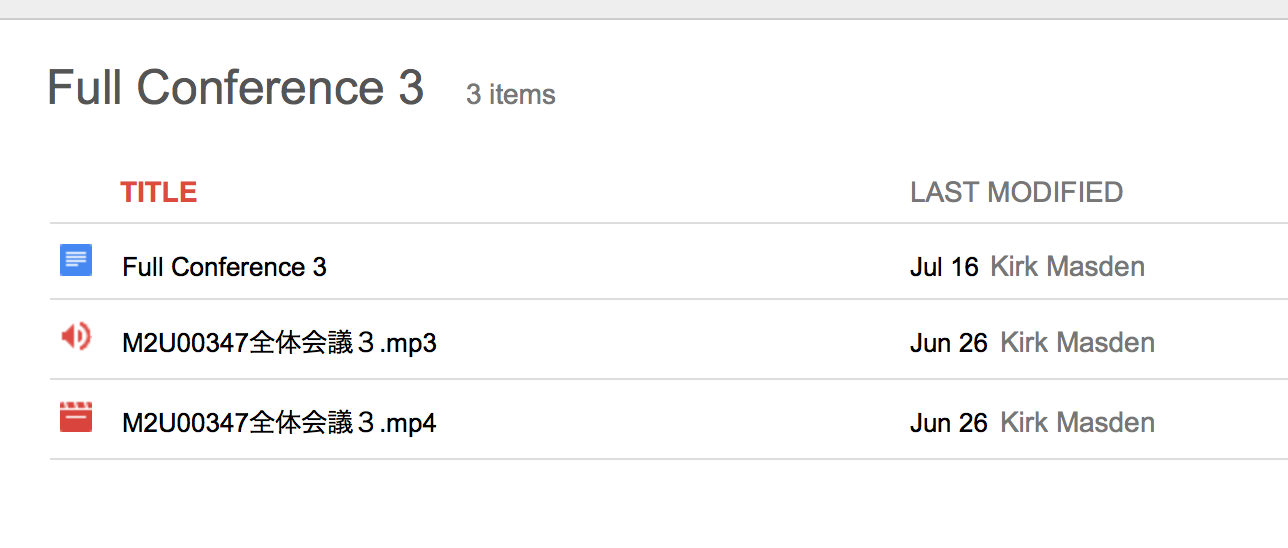Open the M2U00347 .mp3 audio file

pyautogui.click(x=279, y=343)
